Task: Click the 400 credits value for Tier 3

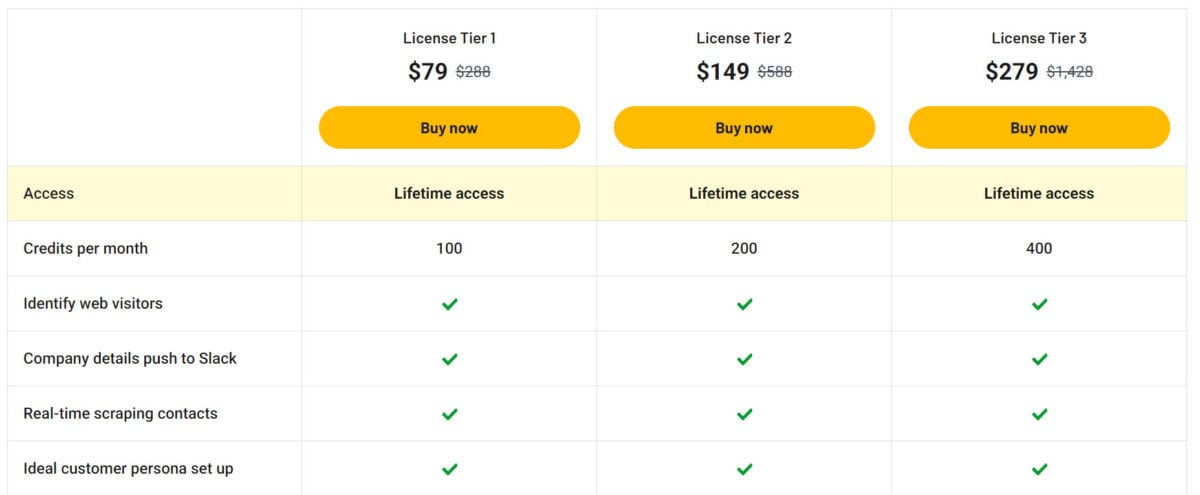Action: point(1039,248)
